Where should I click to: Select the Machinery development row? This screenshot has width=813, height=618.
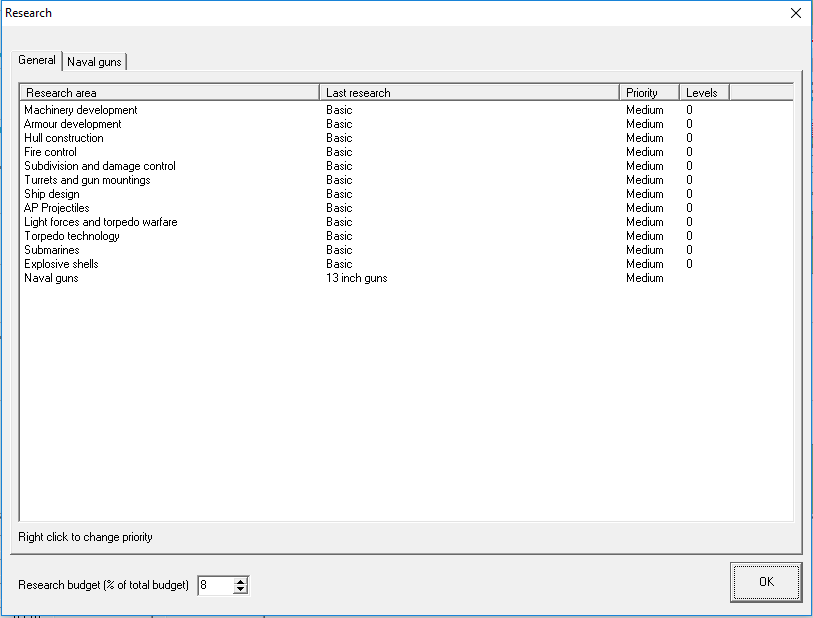[81, 110]
